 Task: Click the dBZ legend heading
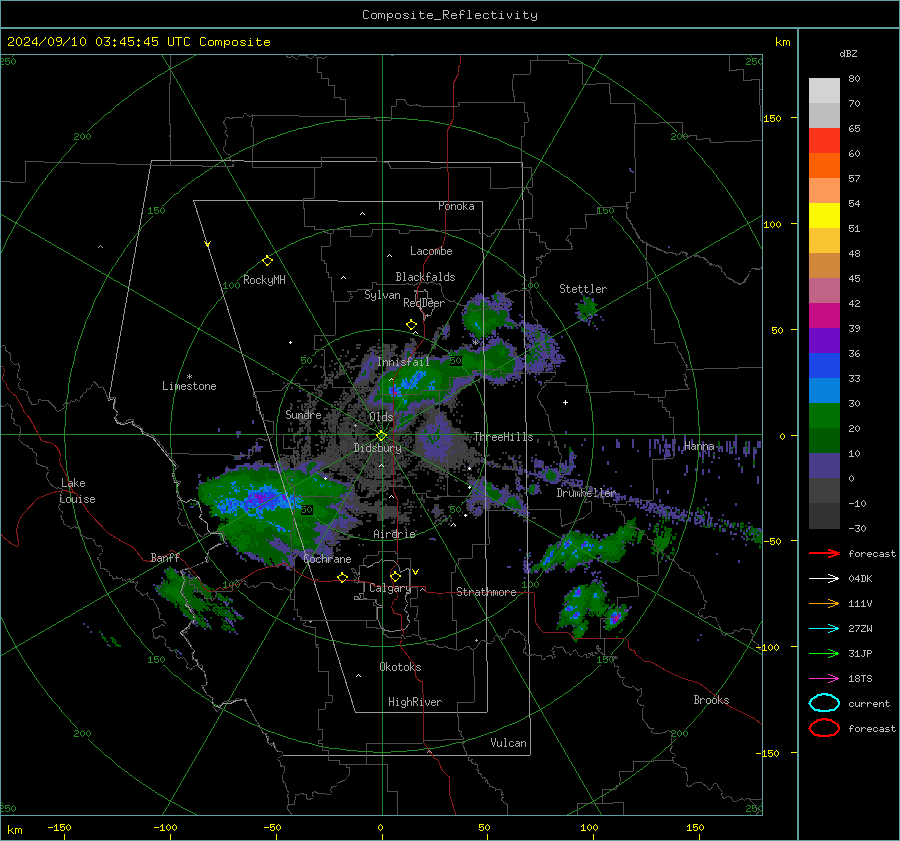pos(848,53)
